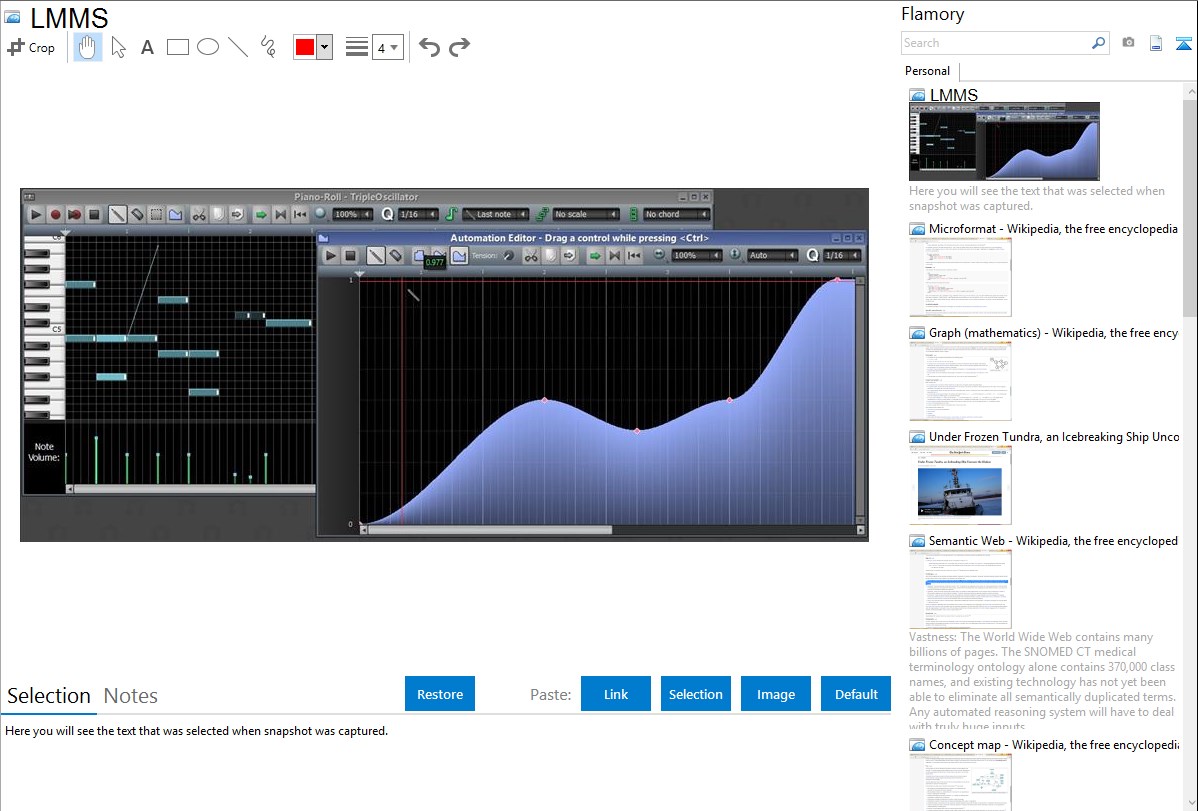Viewport: 1198px width, 811px height.
Task: Open the line width dropdown showing 4
Action: pos(387,47)
